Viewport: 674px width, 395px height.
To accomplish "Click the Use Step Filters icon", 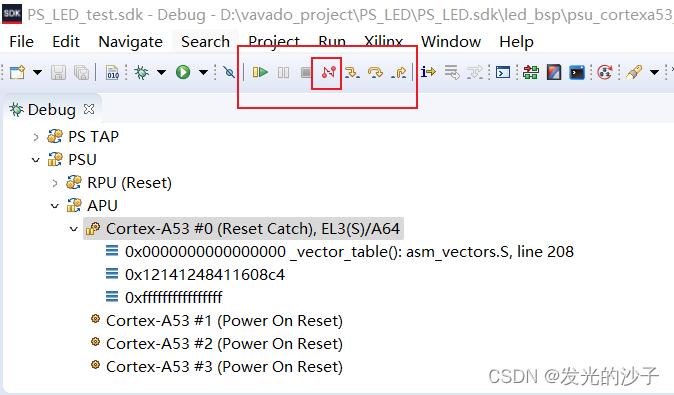I will 475,72.
